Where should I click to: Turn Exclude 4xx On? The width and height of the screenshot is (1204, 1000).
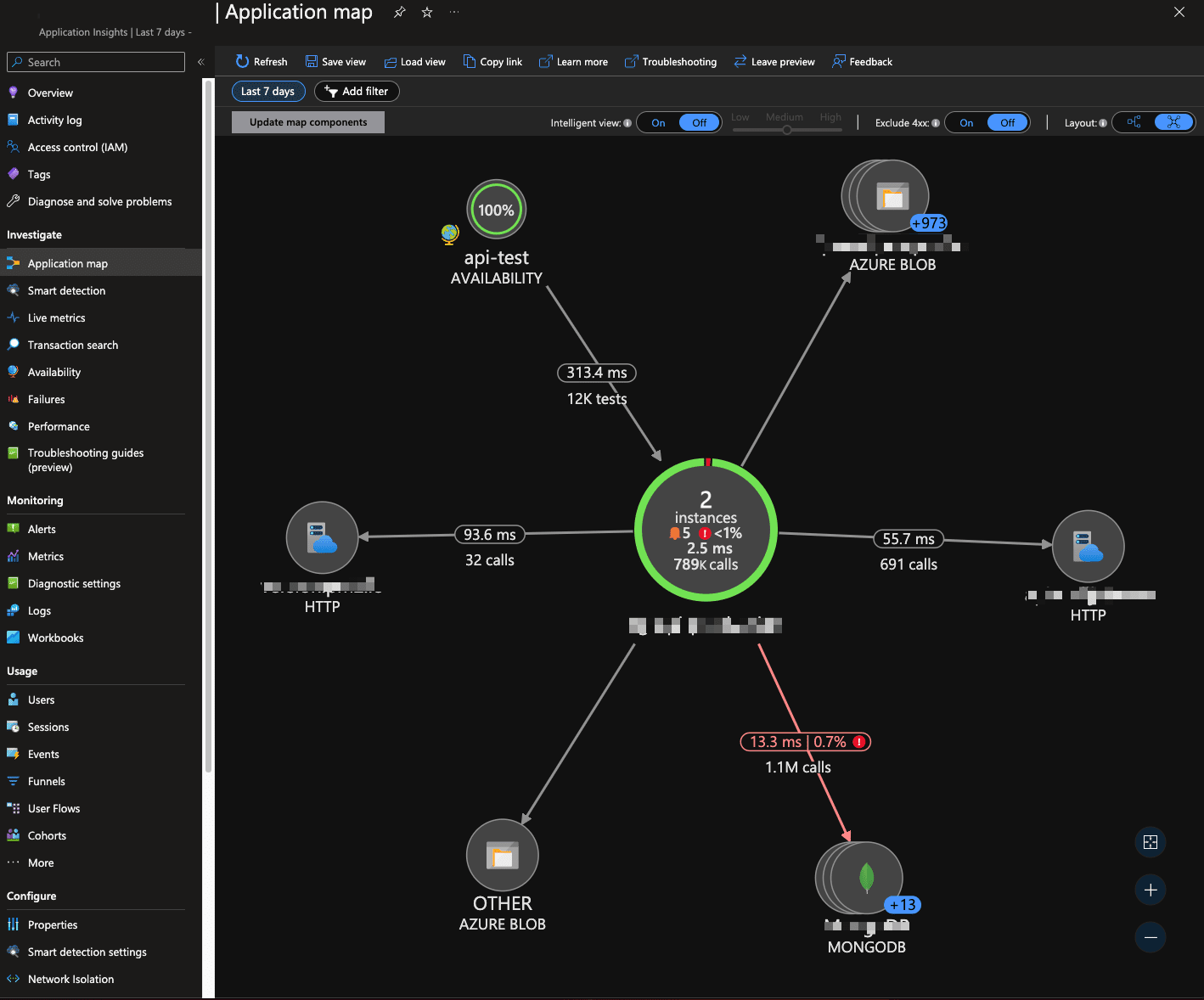click(966, 123)
